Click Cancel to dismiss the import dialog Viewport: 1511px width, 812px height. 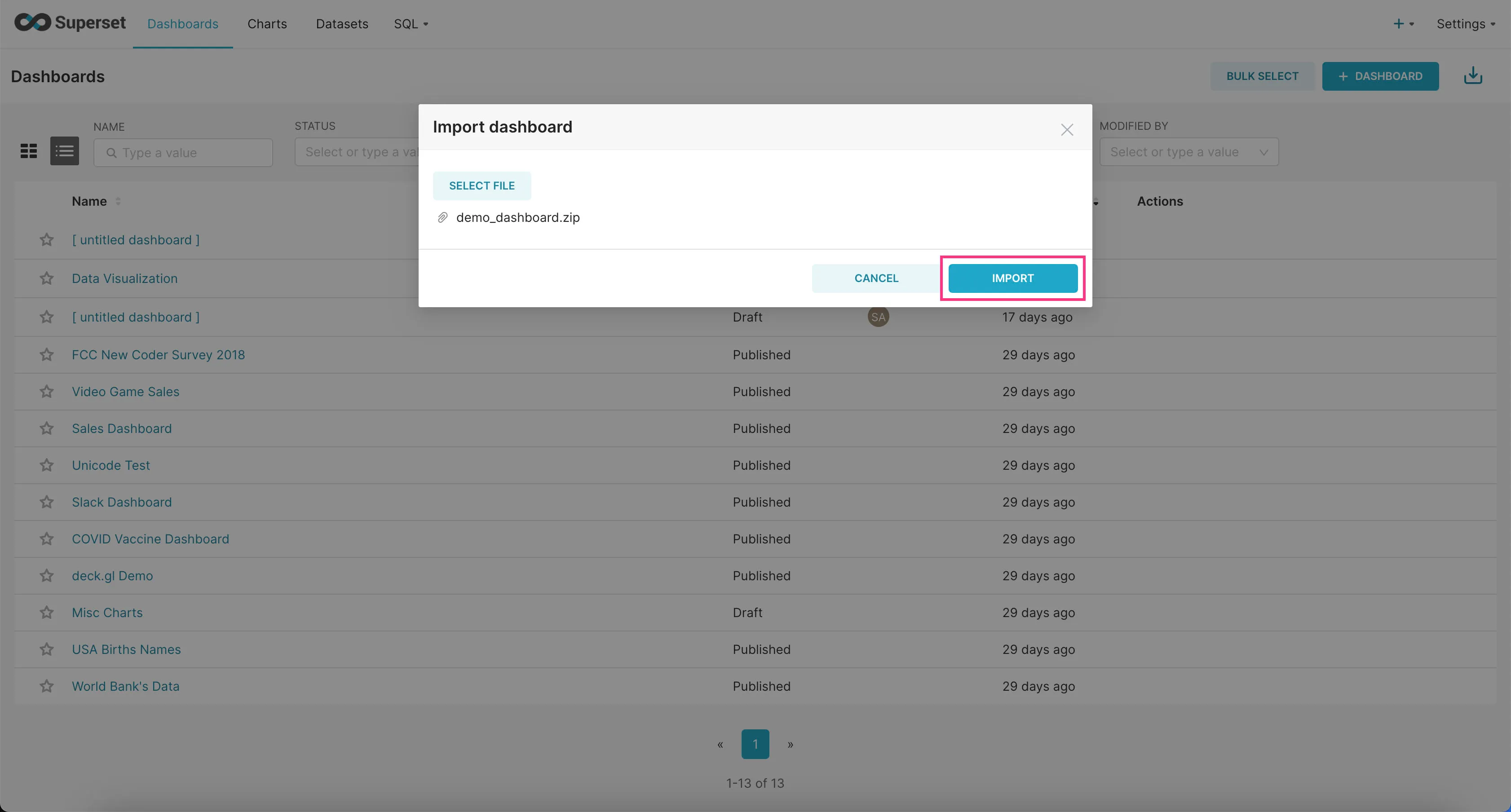point(876,277)
